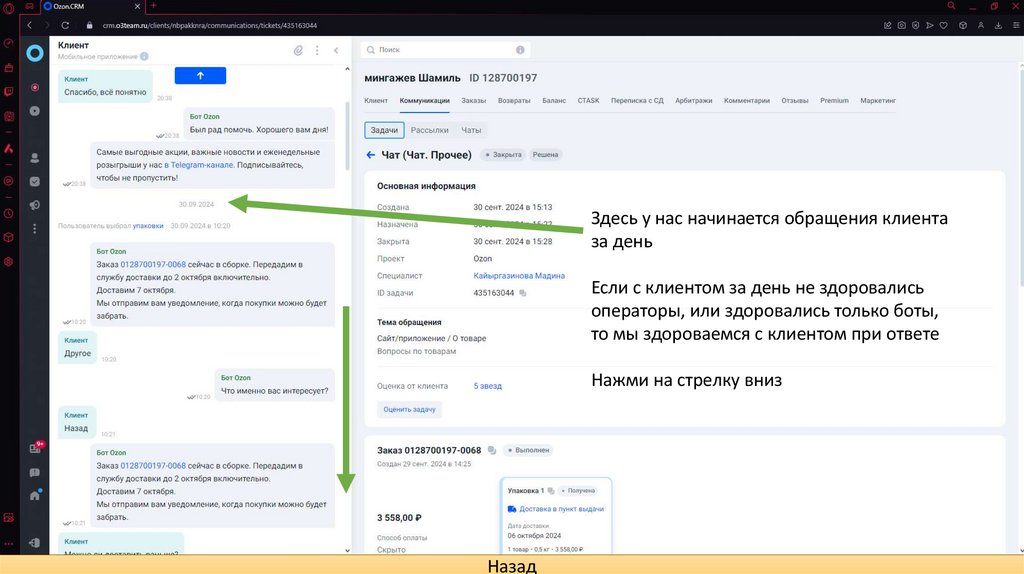Reload the page with the refresh icon

point(65,25)
